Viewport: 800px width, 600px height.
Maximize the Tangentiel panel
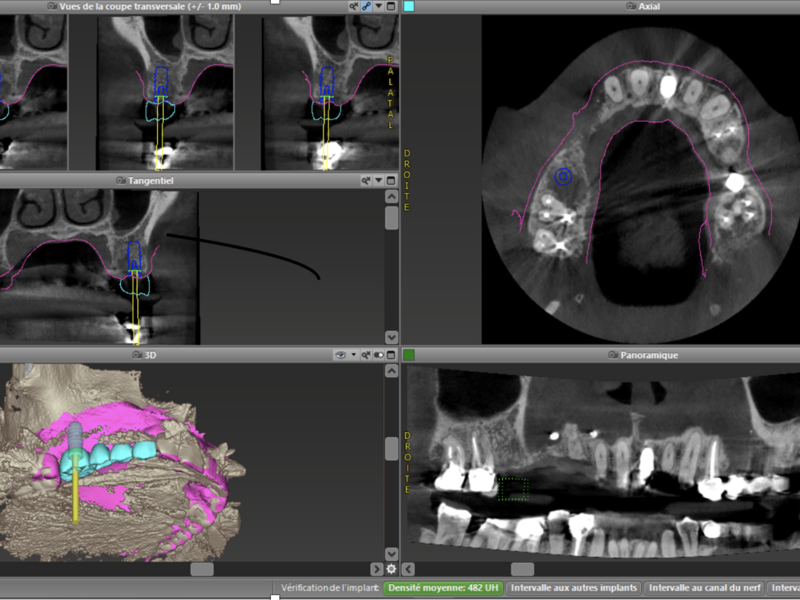(x=391, y=181)
